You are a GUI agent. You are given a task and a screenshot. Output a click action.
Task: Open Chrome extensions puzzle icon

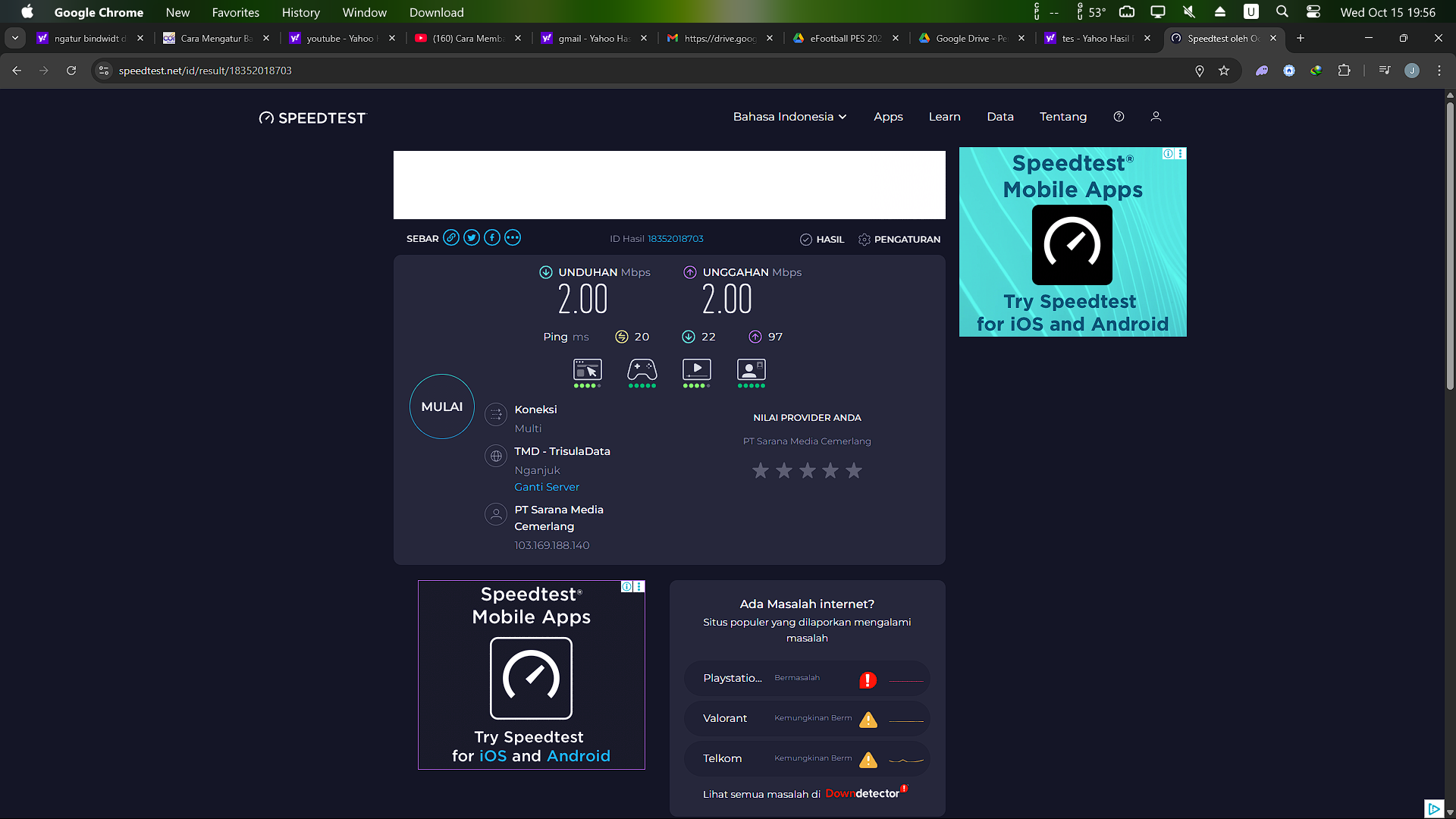point(1344,71)
